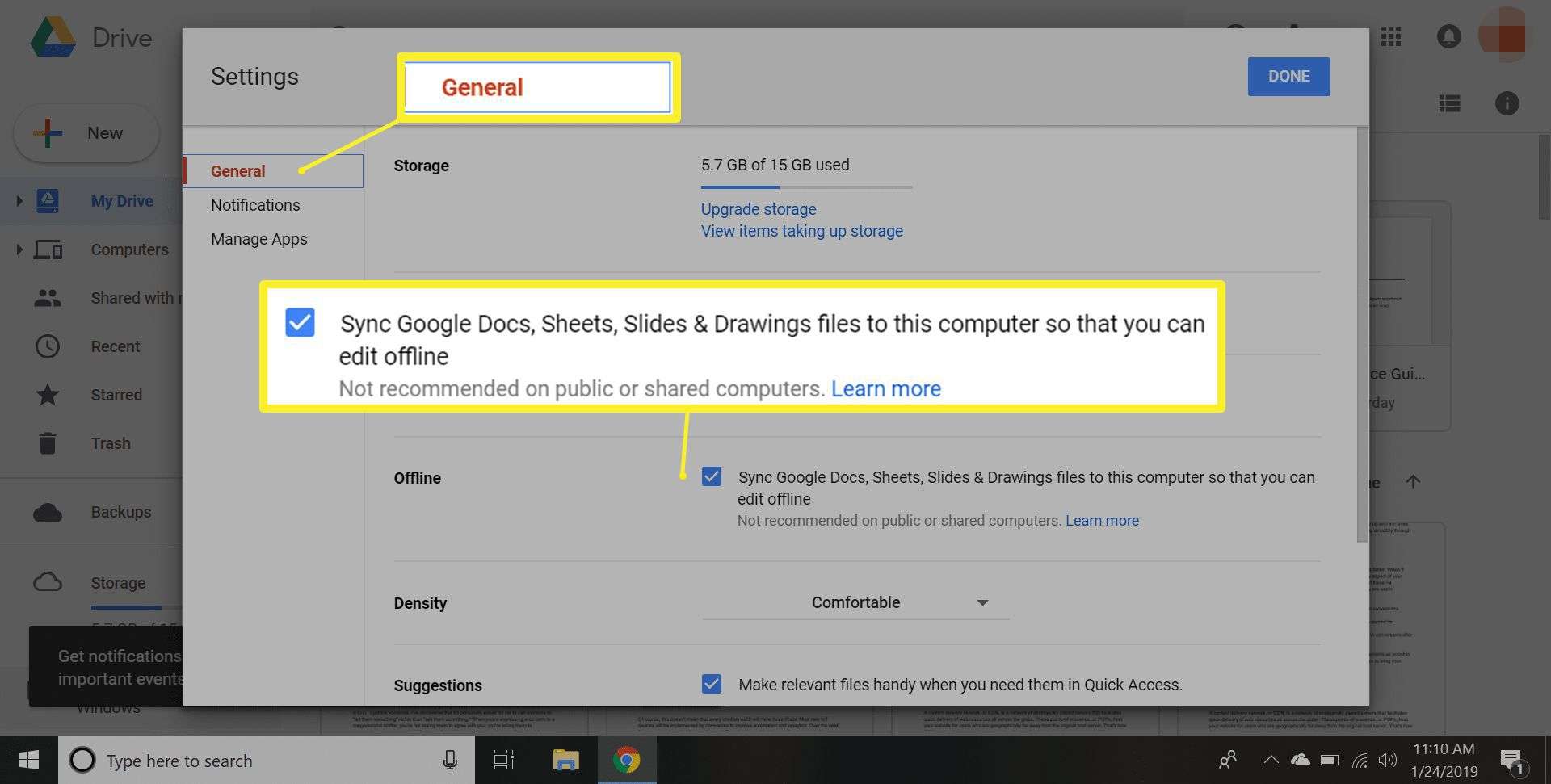
Task: Open Task View icon in taskbar
Action: tap(504, 760)
